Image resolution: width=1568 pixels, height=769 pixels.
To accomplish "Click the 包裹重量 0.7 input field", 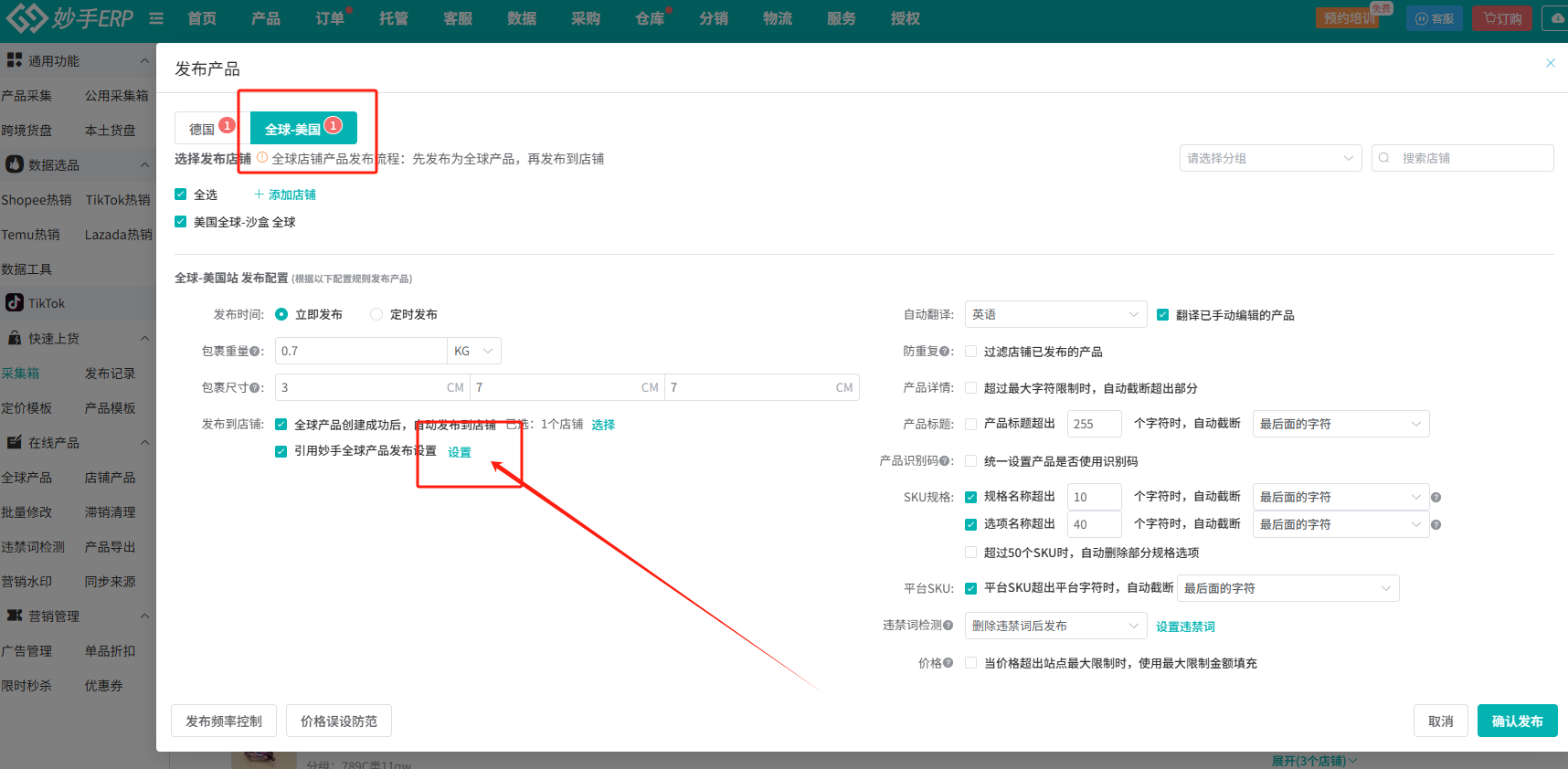I will tap(361, 351).
